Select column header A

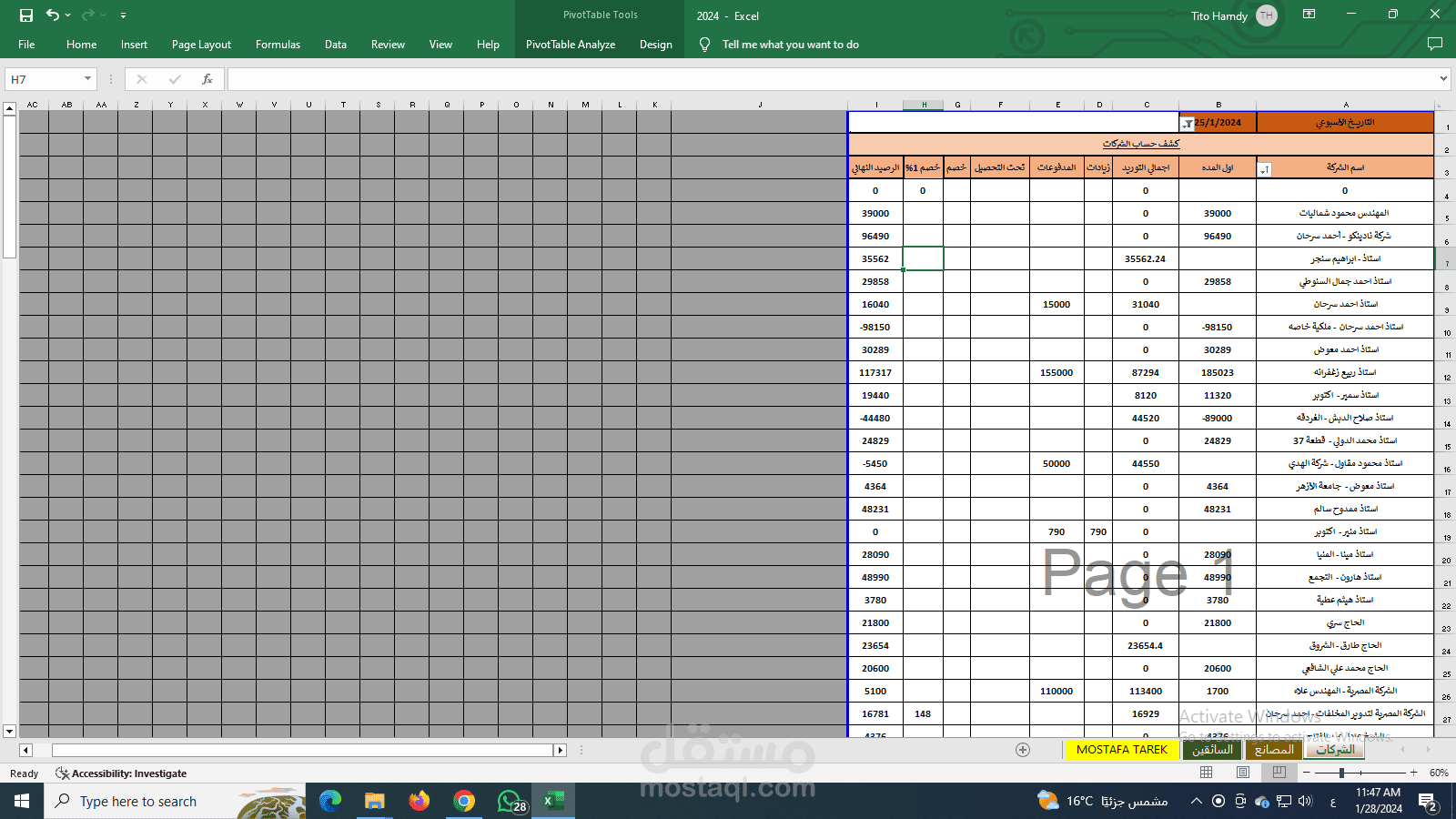pos(1346,105)
